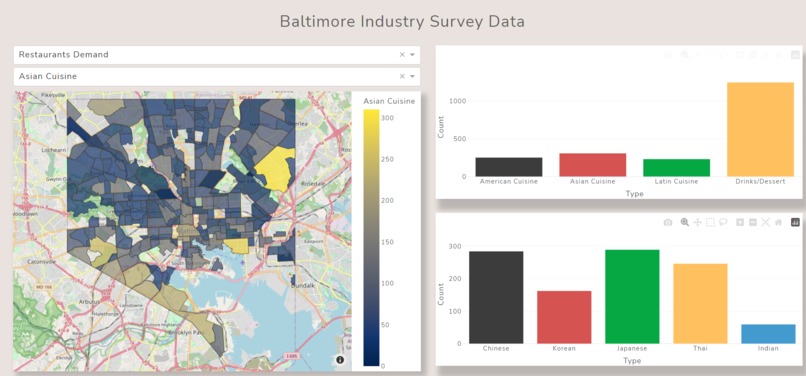This screenshot has width=806, height=376.
Task: Click the Plotly logo icon in lower chart
Action: [796, 222]
